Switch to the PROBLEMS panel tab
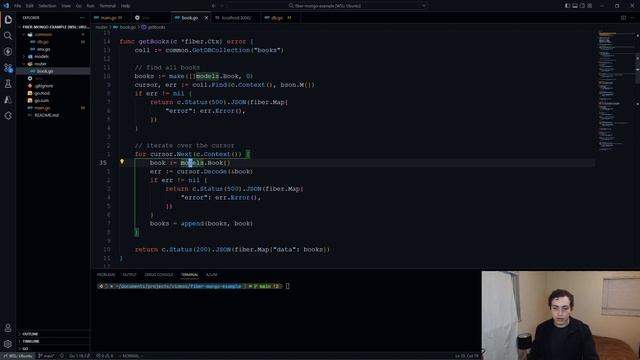The width and height of the screenshot is (640, 360). coord(106,275)
